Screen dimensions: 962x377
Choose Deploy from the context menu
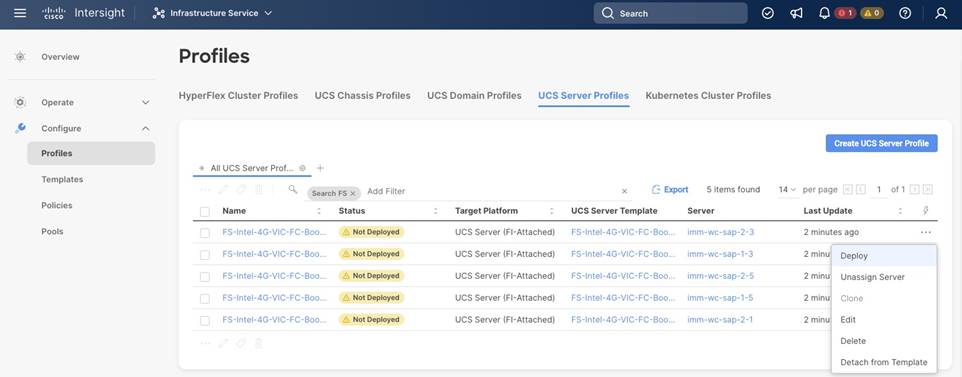[884, 255]
